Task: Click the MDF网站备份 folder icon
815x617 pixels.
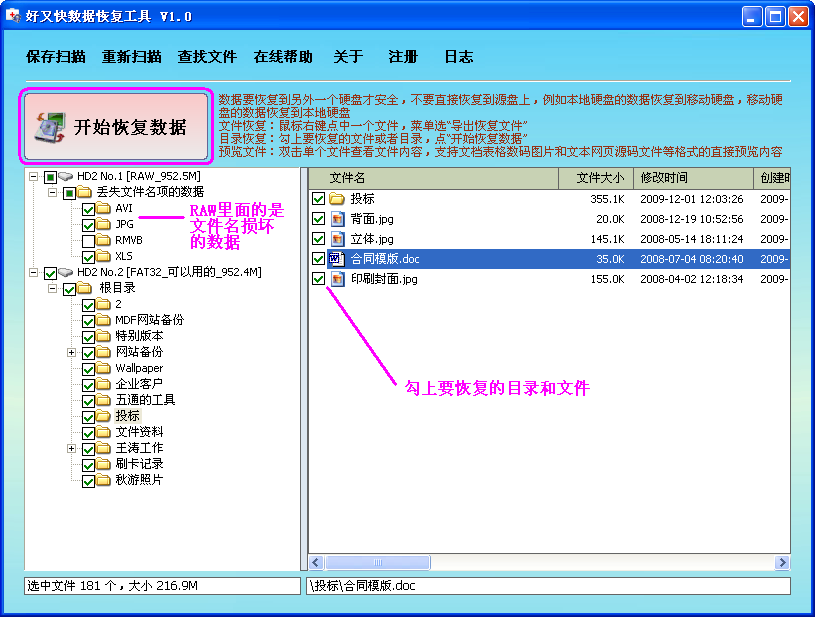Action: tap(103, 320)
